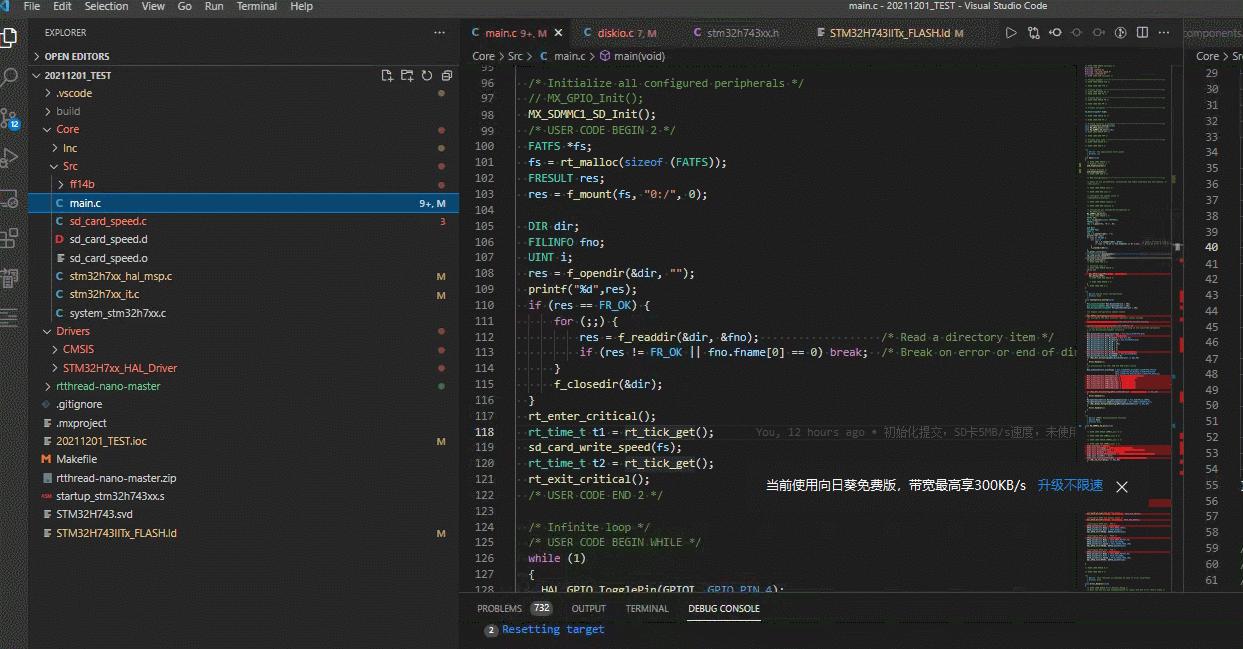1243x649 pixels.
Task: Collapse all folders in Explorer
Action: [445, 76]
